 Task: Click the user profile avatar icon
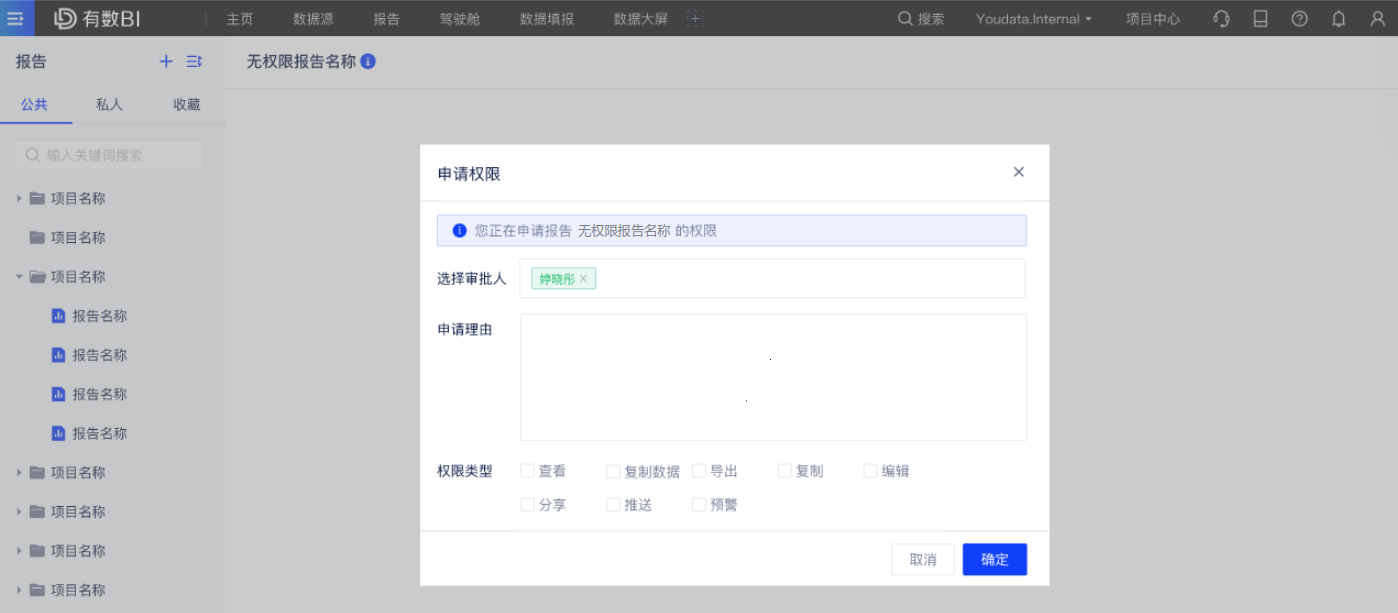pos(1377,18)
